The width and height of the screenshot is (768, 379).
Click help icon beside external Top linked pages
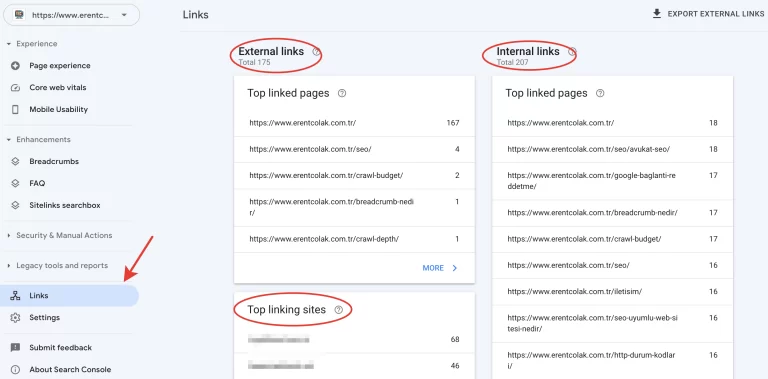pyautogui.click(x=342, y=93)
